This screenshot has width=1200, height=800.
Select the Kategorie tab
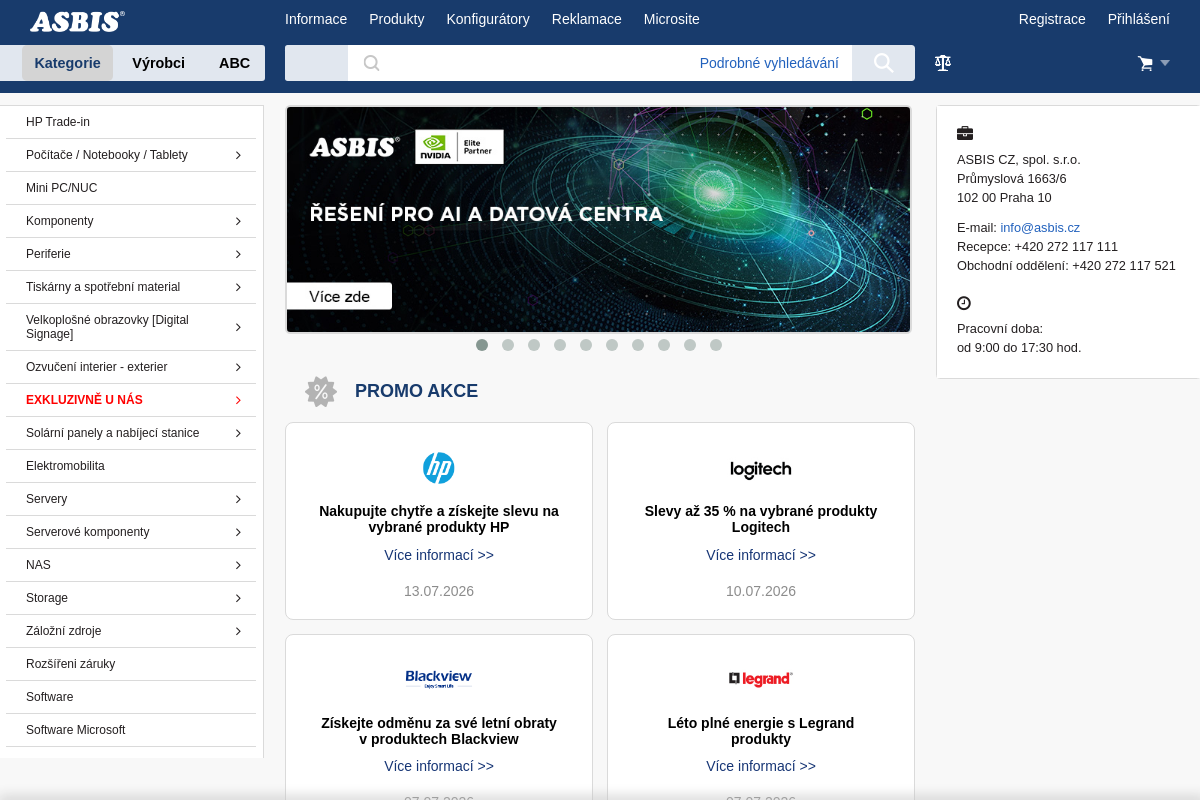(x=68, y=63)
